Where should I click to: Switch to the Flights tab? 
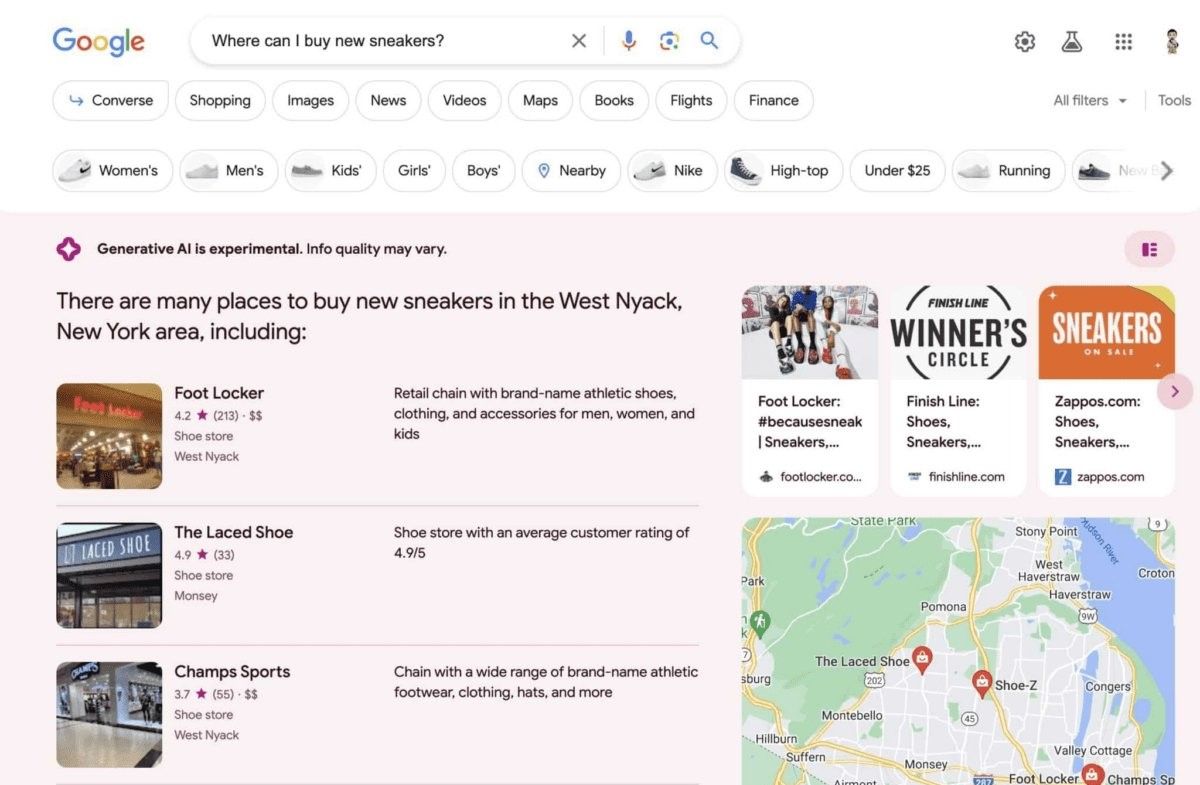coord(691,100)
